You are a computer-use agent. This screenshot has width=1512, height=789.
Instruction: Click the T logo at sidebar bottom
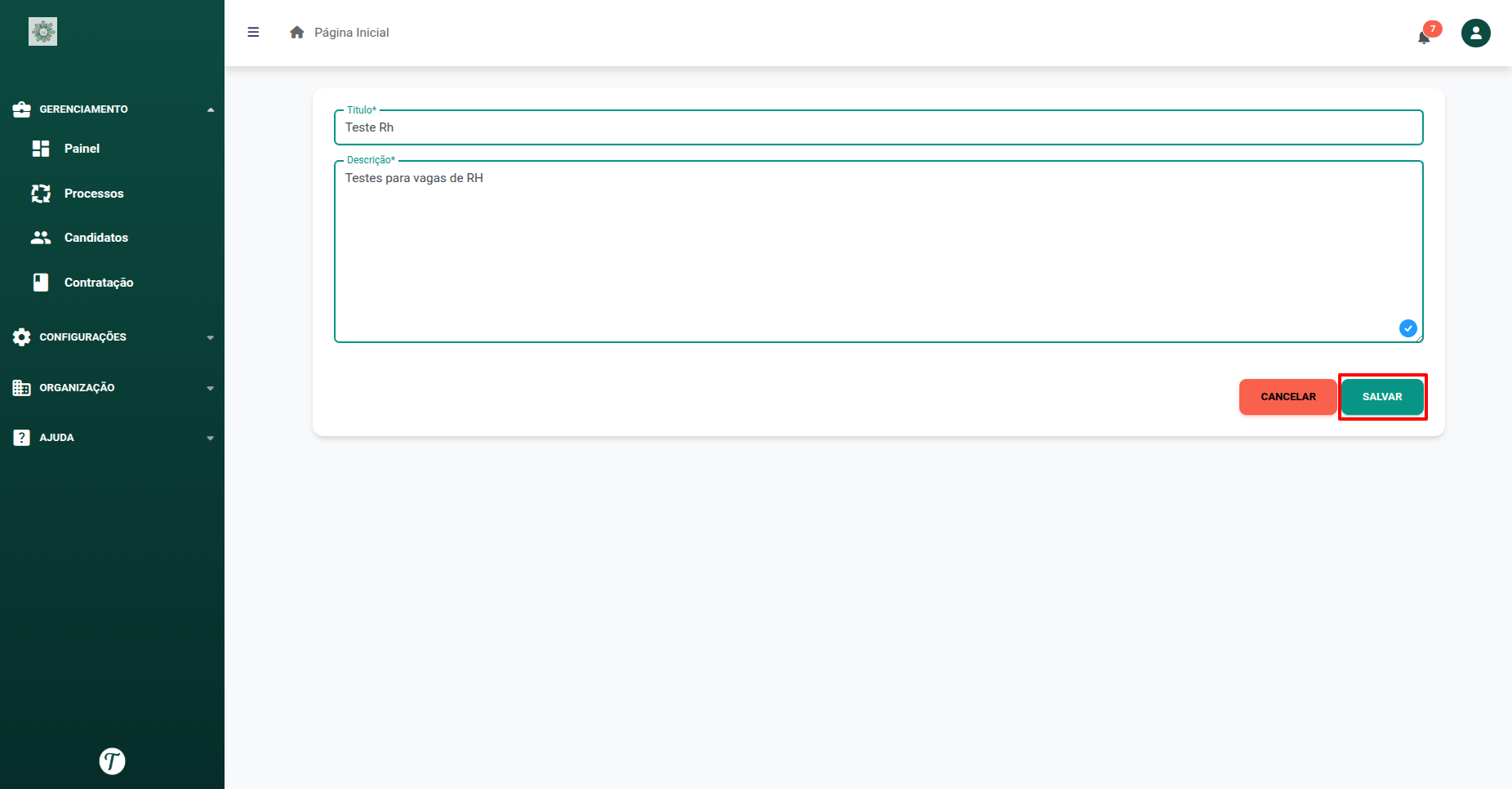click(x=112, y=761)
